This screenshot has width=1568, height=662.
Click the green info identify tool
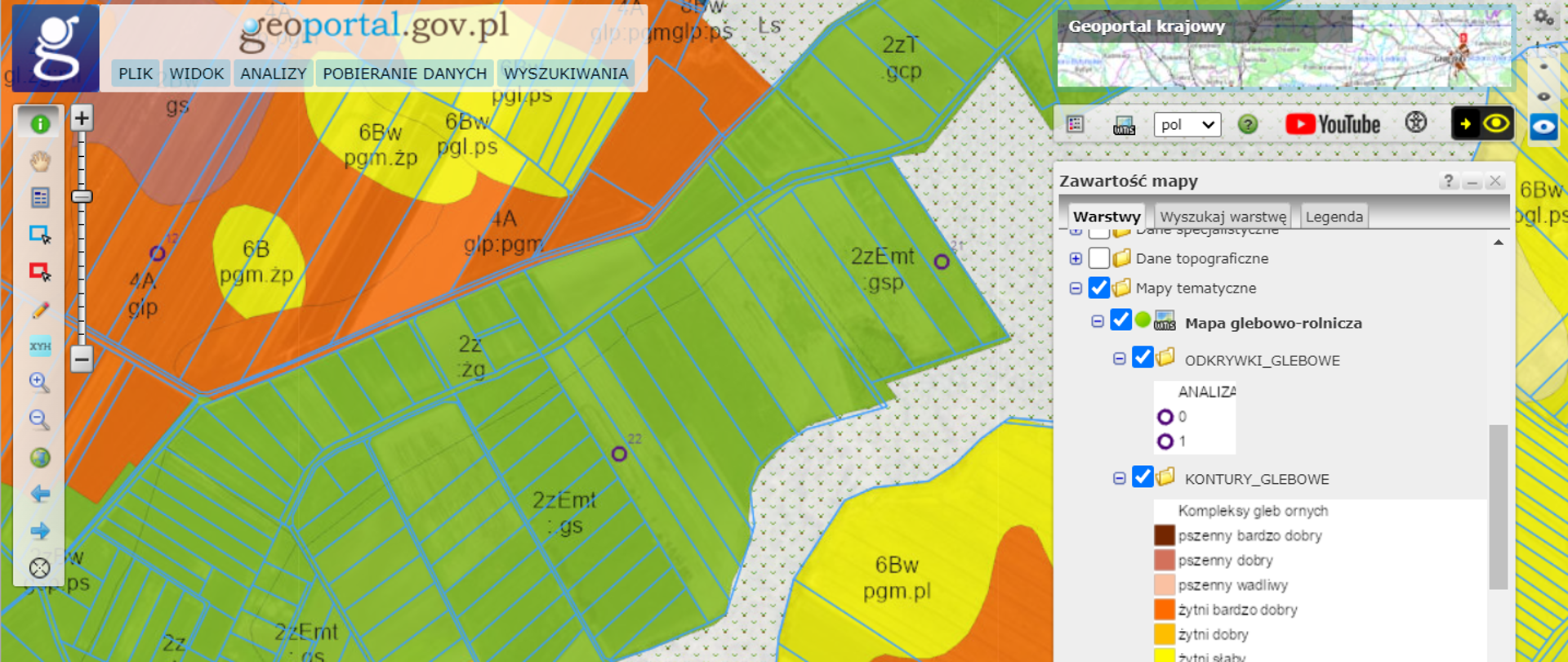click(40, 124)
